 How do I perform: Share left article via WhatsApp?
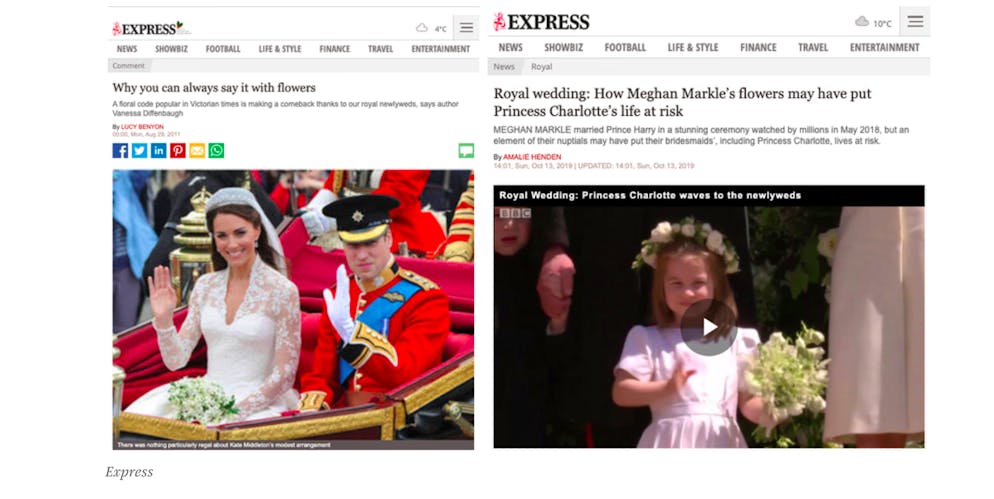coord(216,150)
